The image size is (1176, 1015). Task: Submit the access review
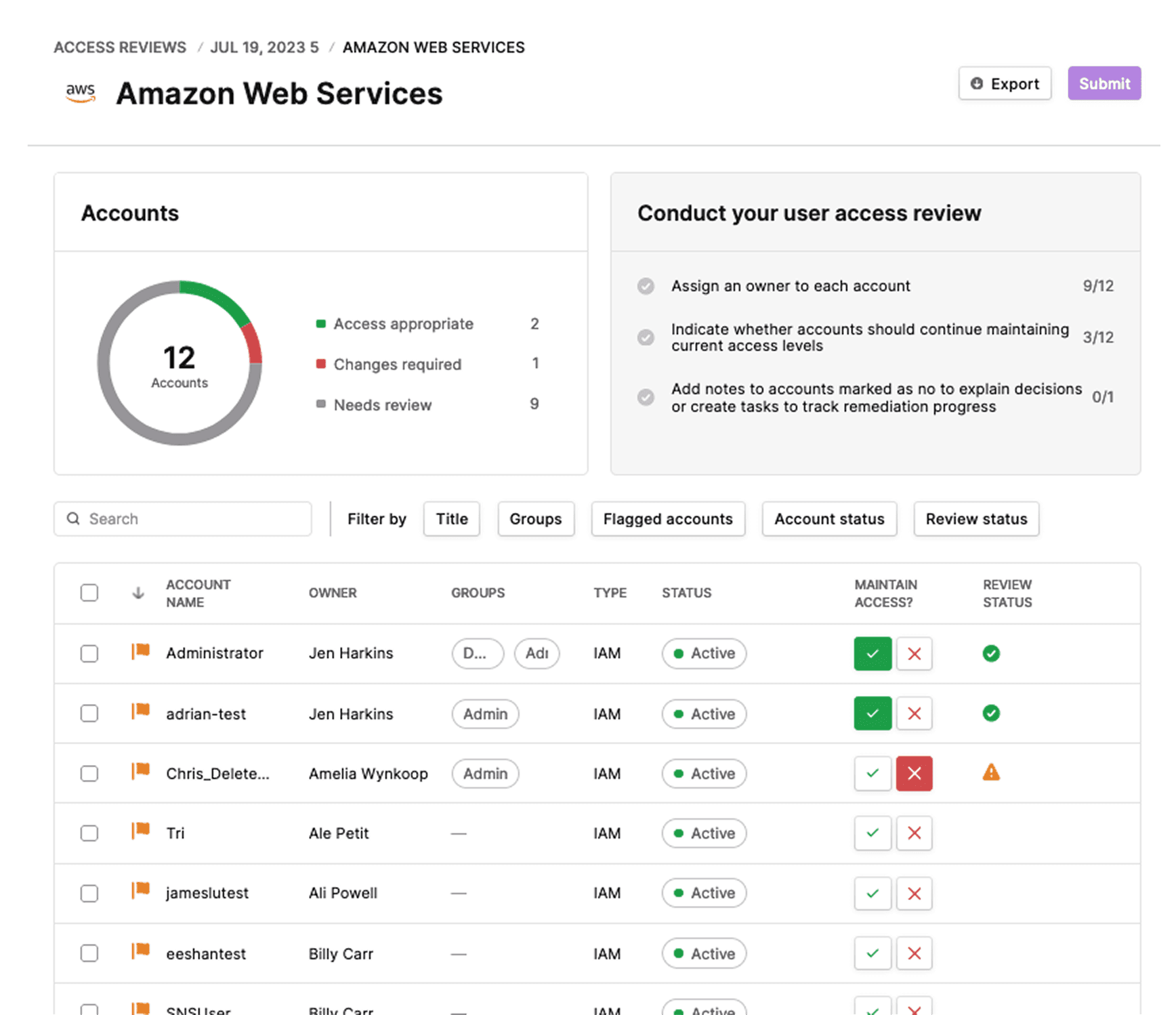[1104, 83]
